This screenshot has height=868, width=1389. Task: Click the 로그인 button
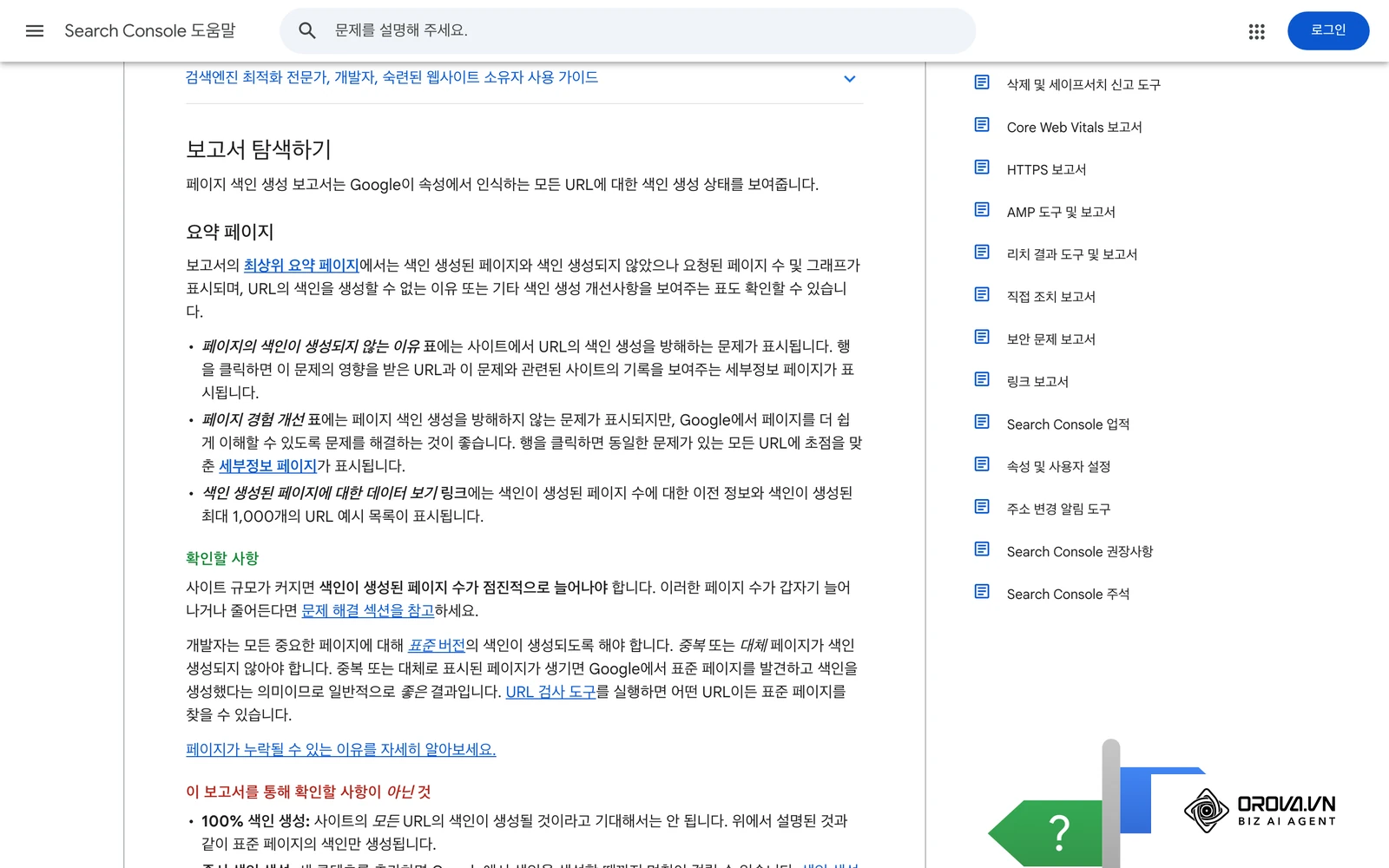coord(1328,30)
